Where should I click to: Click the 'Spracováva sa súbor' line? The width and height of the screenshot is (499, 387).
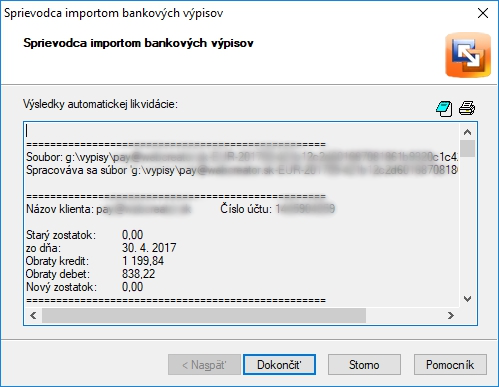click(242, 170)
